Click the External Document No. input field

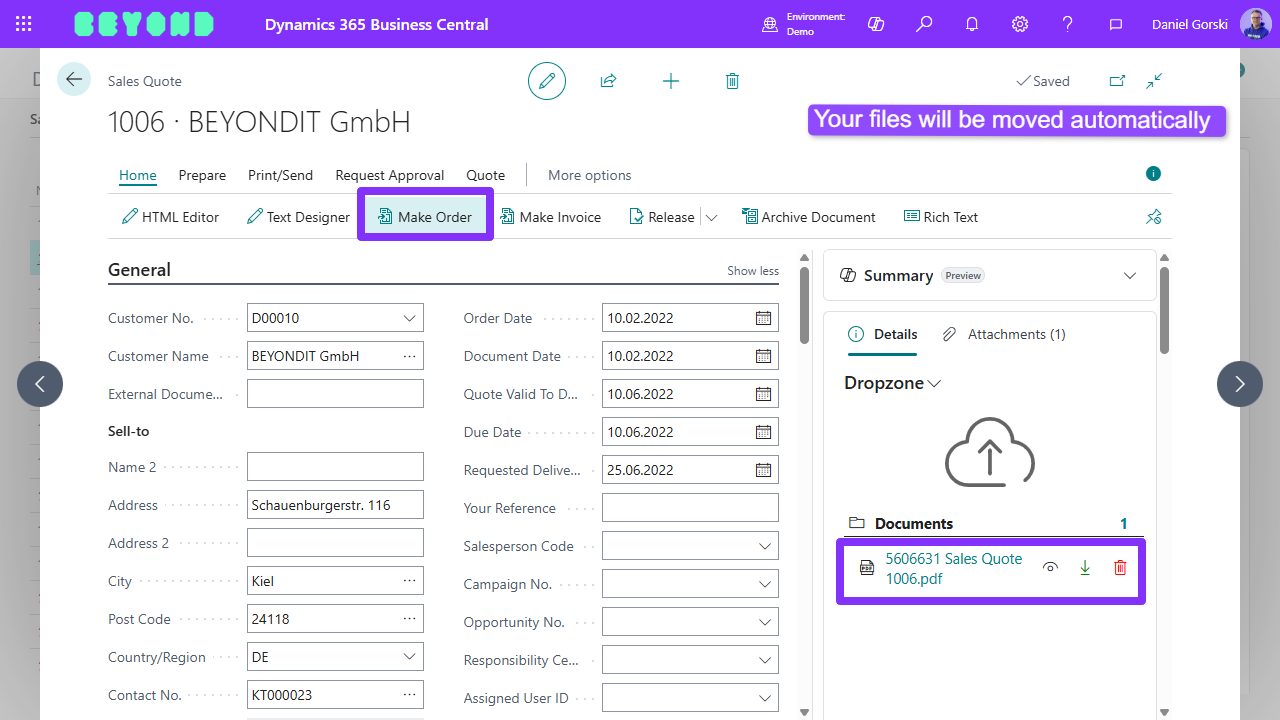pyautogui.click(x=335, y=393)
